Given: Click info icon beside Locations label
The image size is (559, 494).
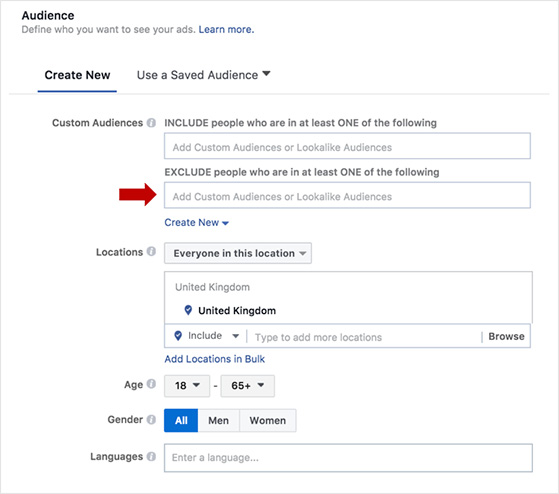Looking at the screenshot, I should coord(151,251).
